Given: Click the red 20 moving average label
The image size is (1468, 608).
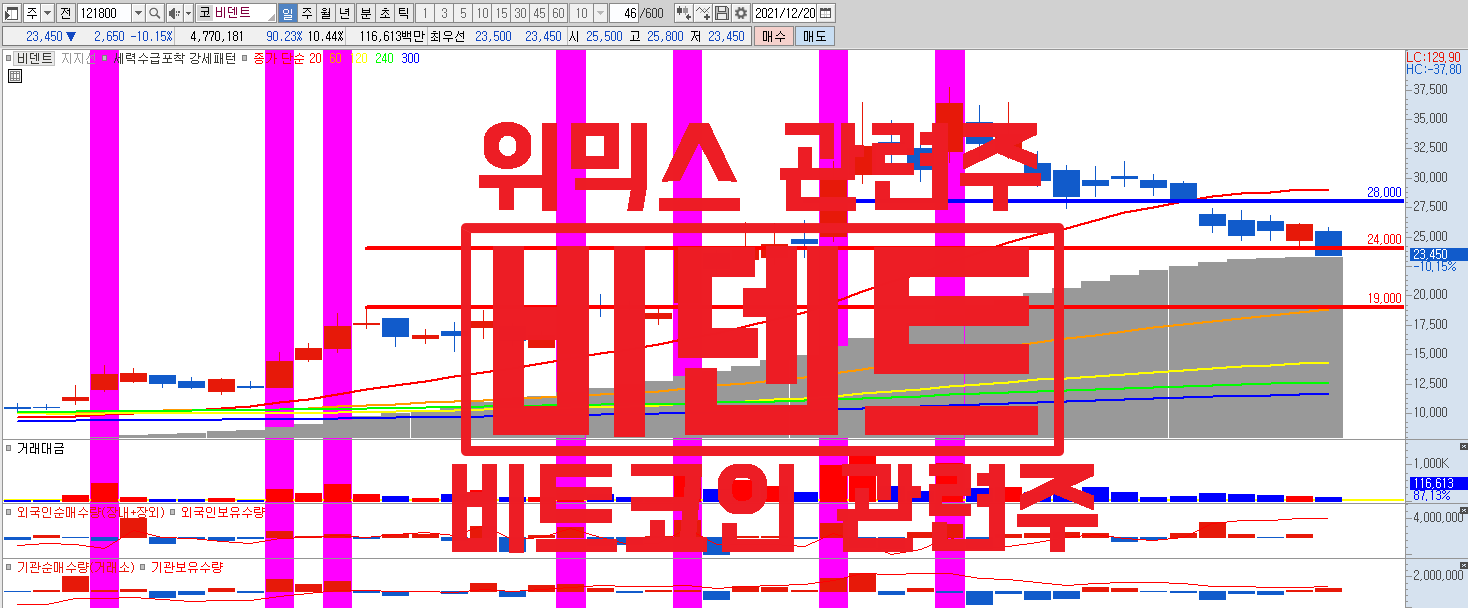Looking at the screenshot, I should pos(315,59).
